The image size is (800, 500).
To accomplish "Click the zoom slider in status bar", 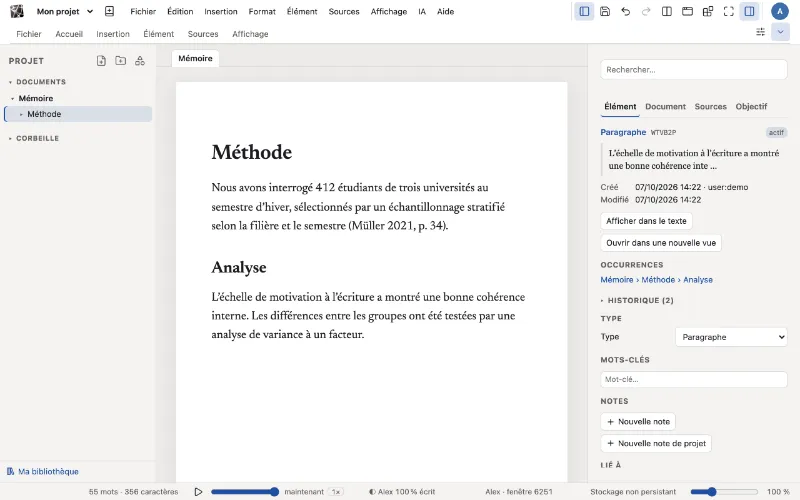I will 724,492.
